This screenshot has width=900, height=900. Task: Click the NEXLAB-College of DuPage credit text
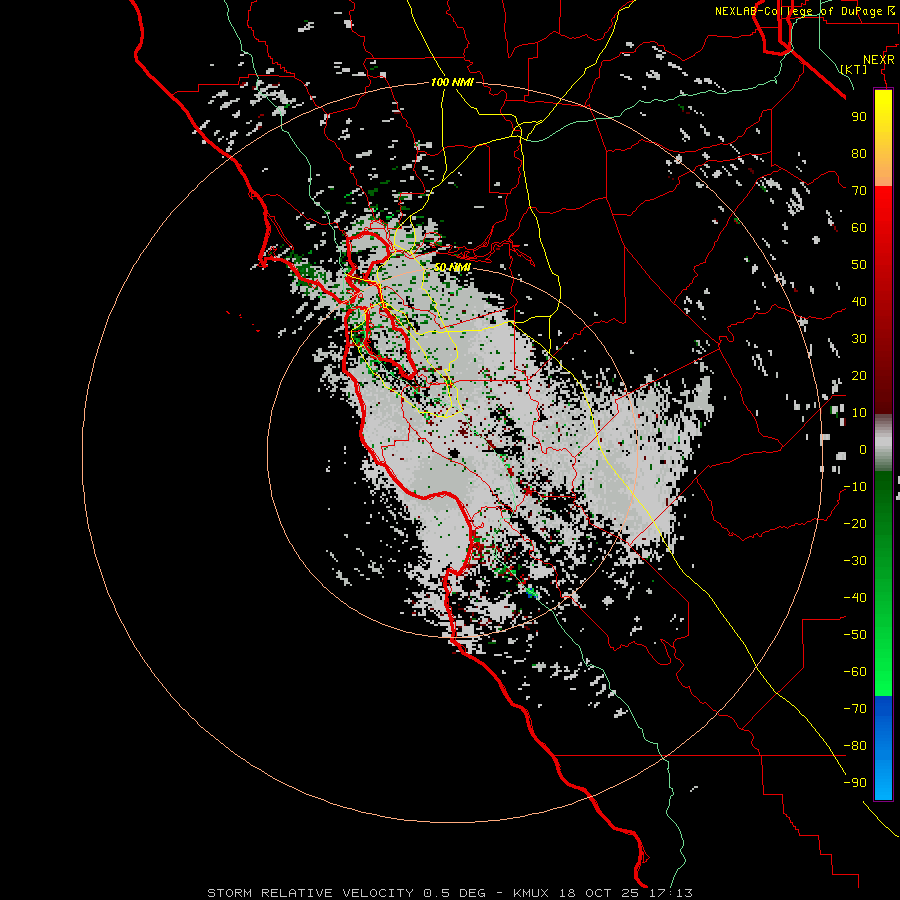(x=799, y=11)
